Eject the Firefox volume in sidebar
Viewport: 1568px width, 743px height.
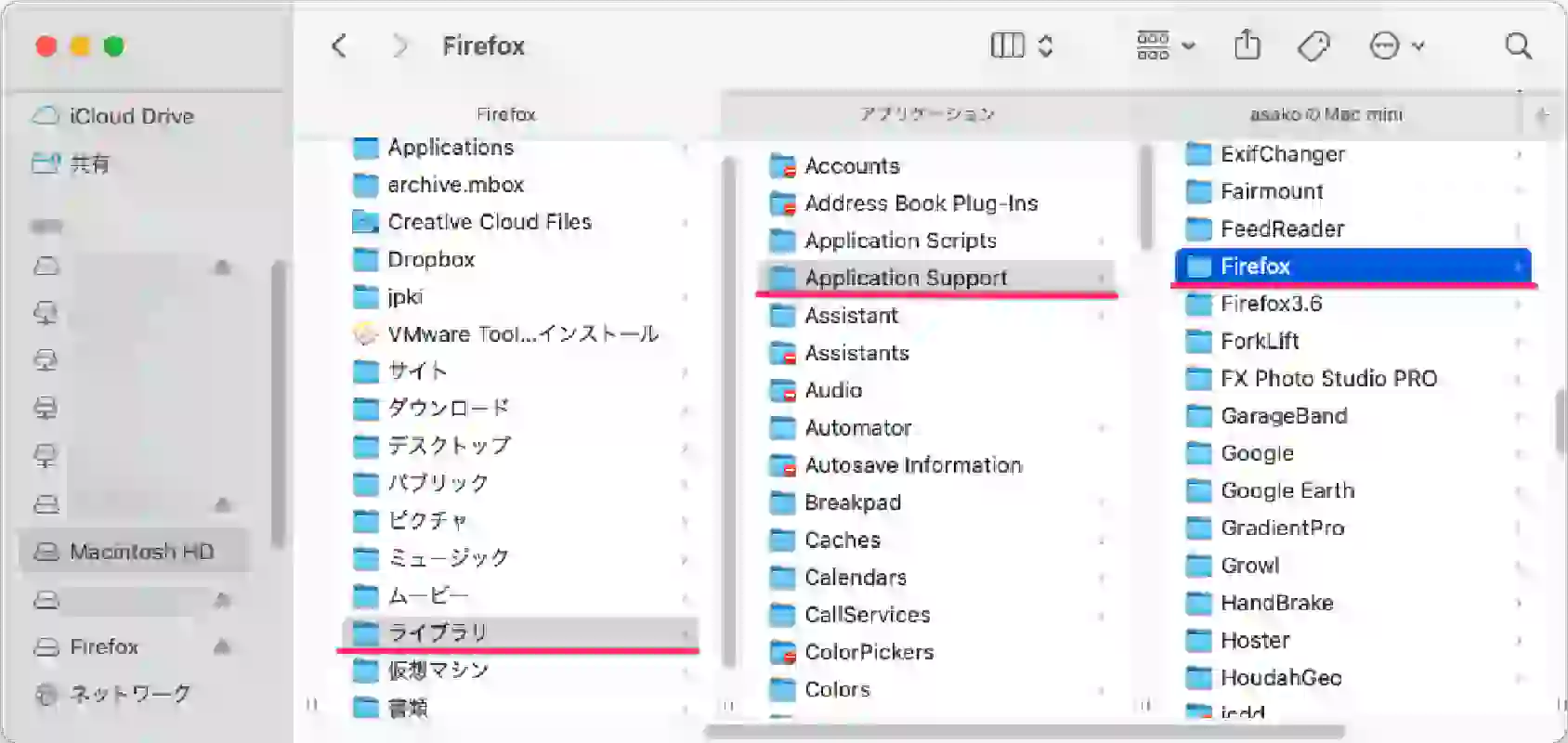pyautogui.click(x=222, y=646)
